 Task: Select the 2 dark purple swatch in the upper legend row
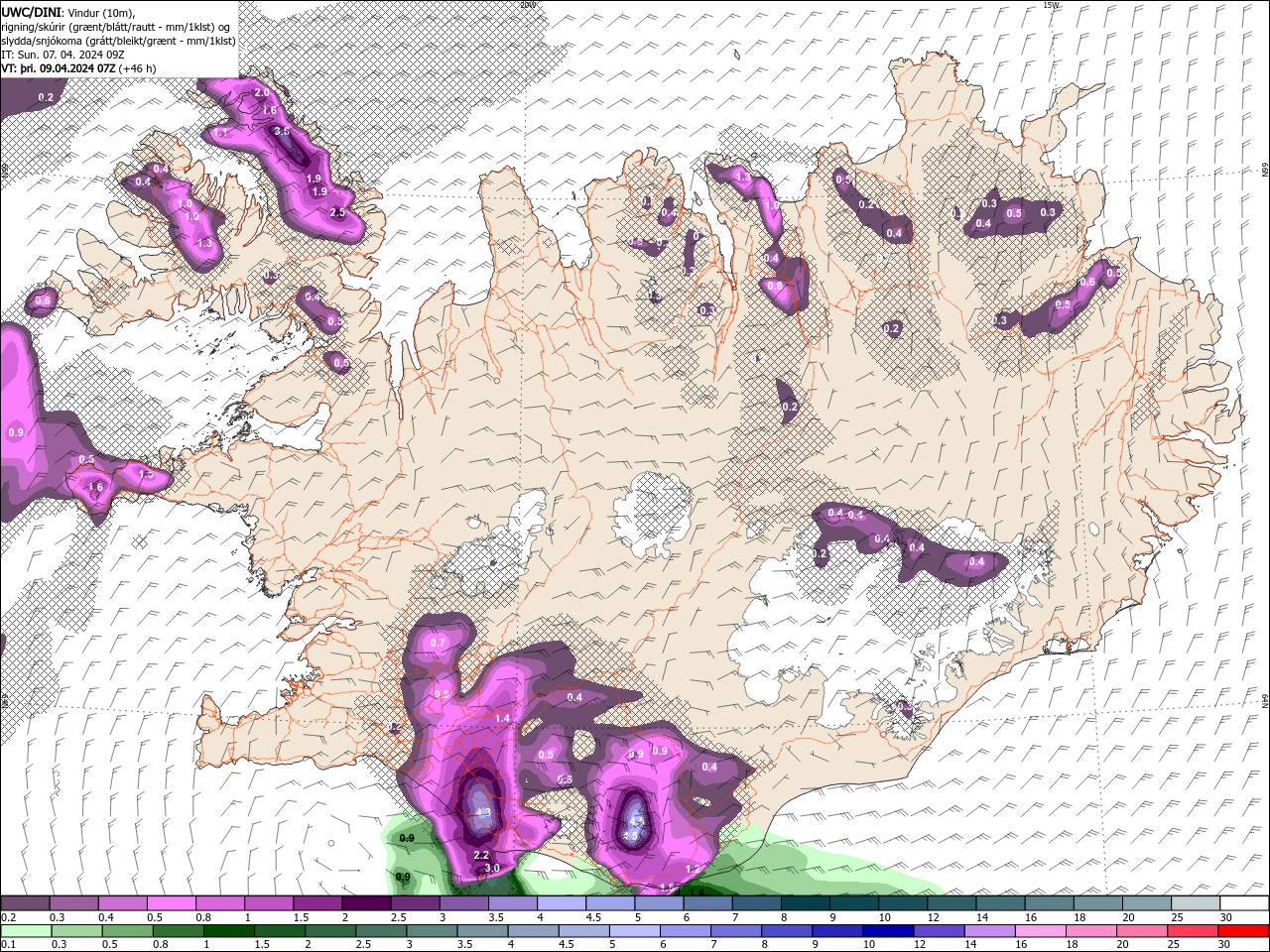365,903
